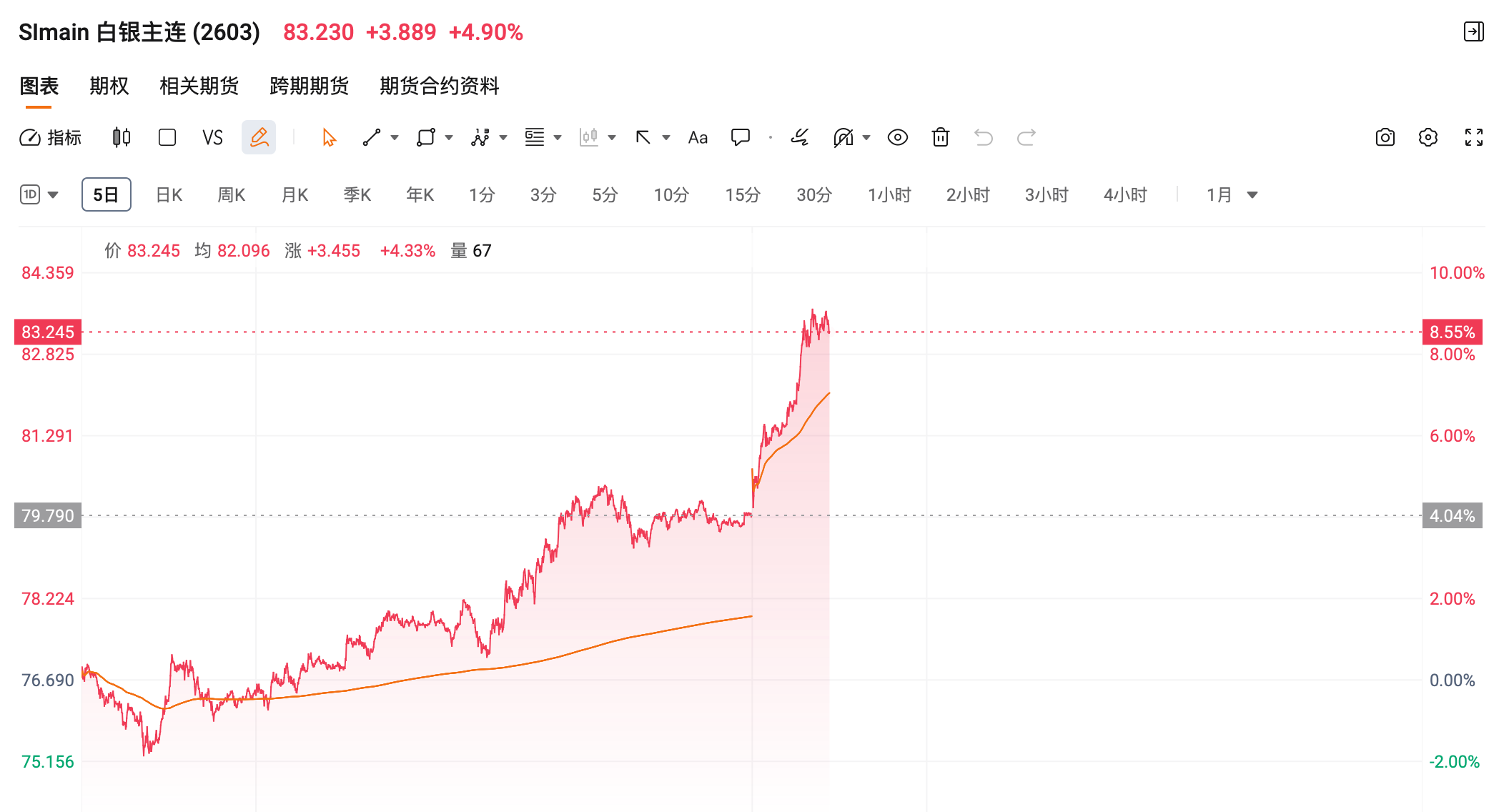Toggle drawing visibility with eye icon
This screenshot has height=812, width=1504.
point(898,137)
